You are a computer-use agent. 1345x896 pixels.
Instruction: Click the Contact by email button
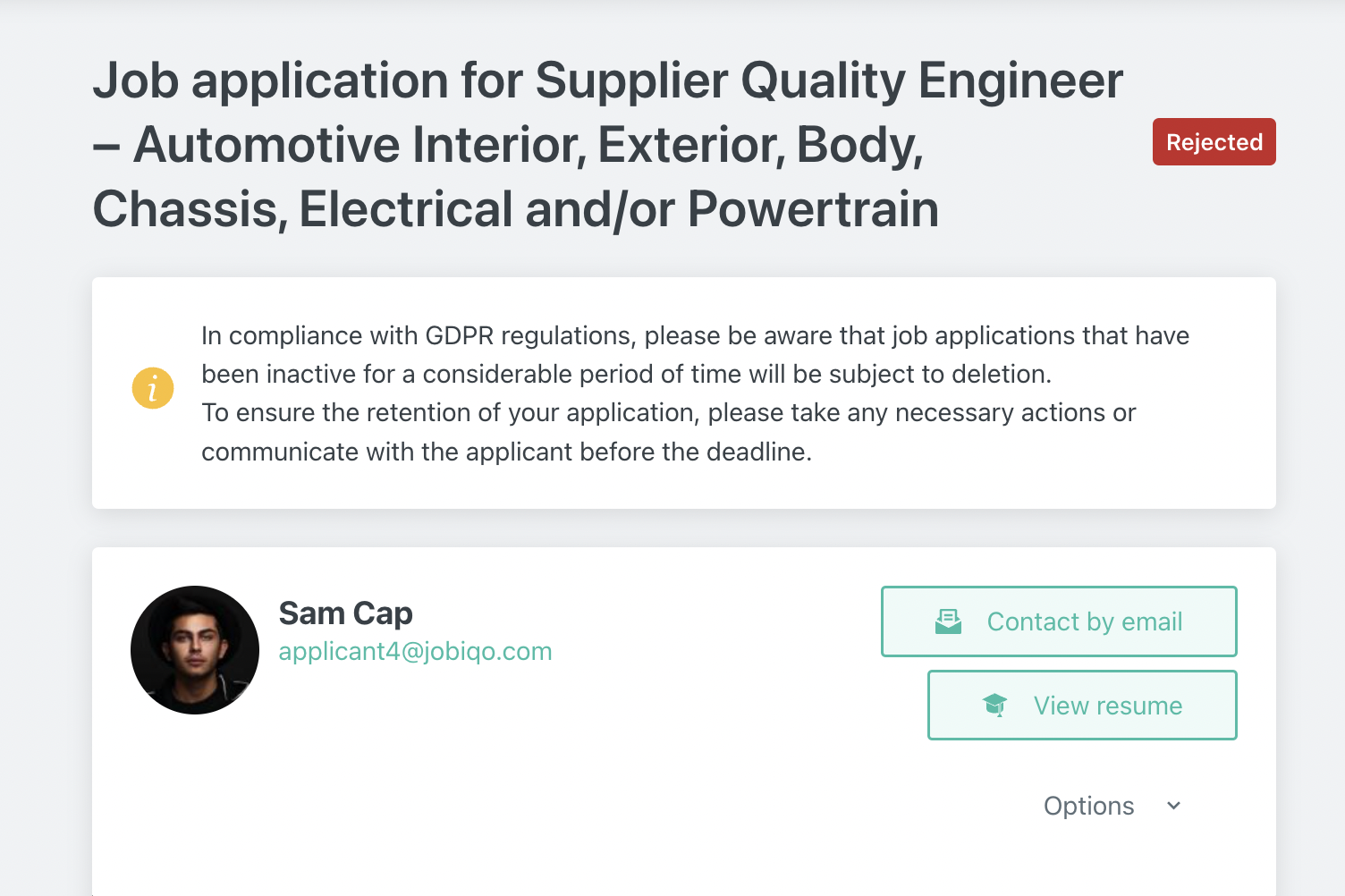pos(1059,621)
